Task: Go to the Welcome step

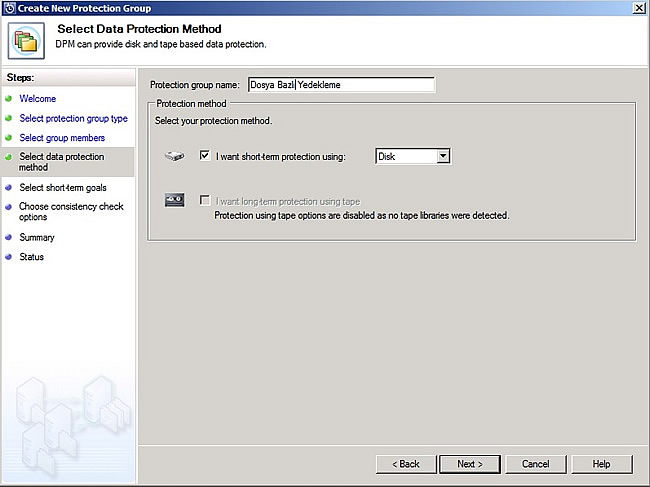Action: pos(38,99)
